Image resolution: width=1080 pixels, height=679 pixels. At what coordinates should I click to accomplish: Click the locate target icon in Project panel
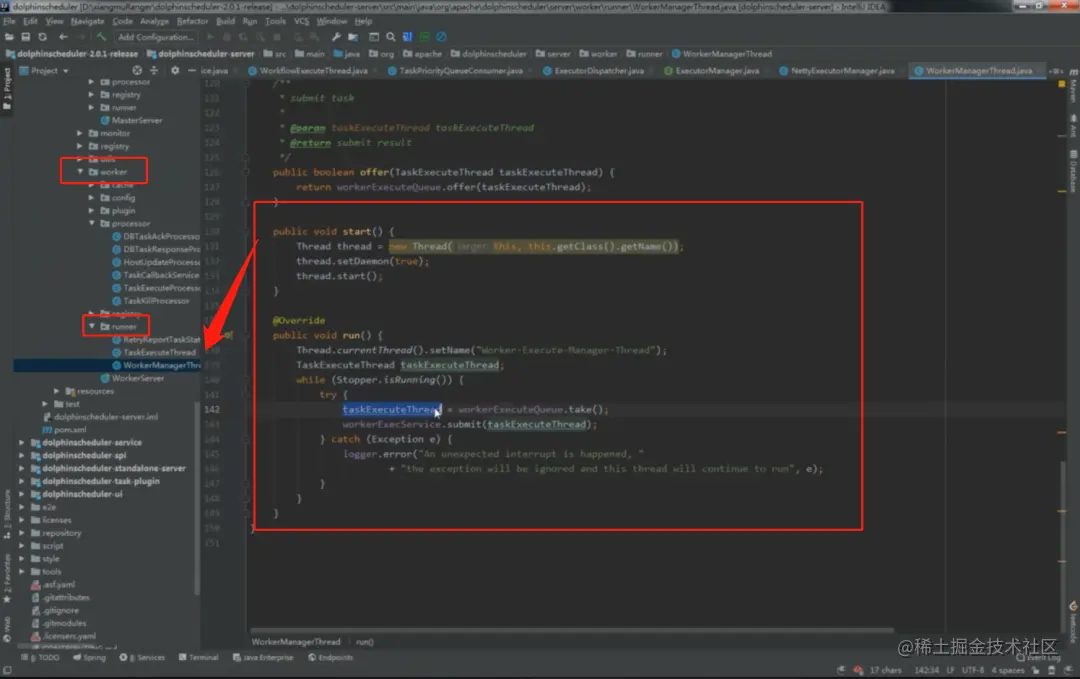[x=137, y=70]
